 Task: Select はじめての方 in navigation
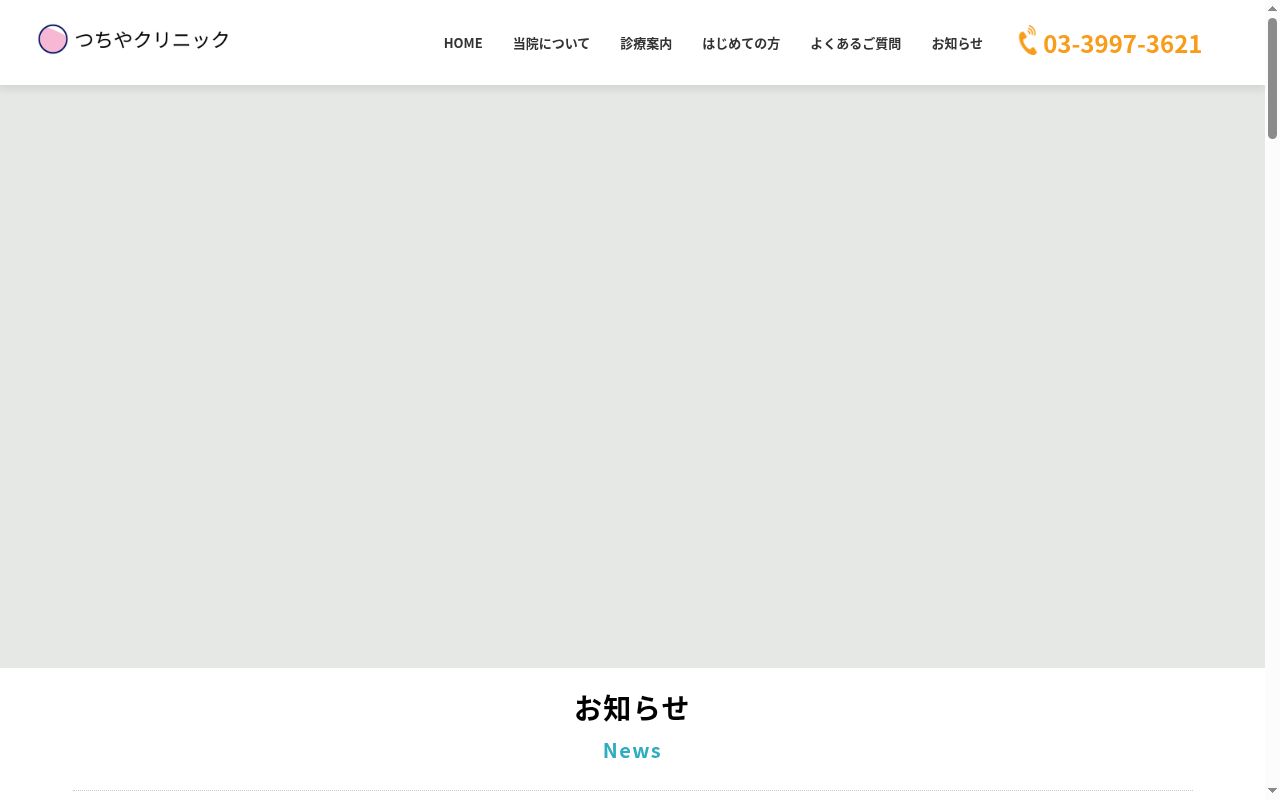pos(741,43)
